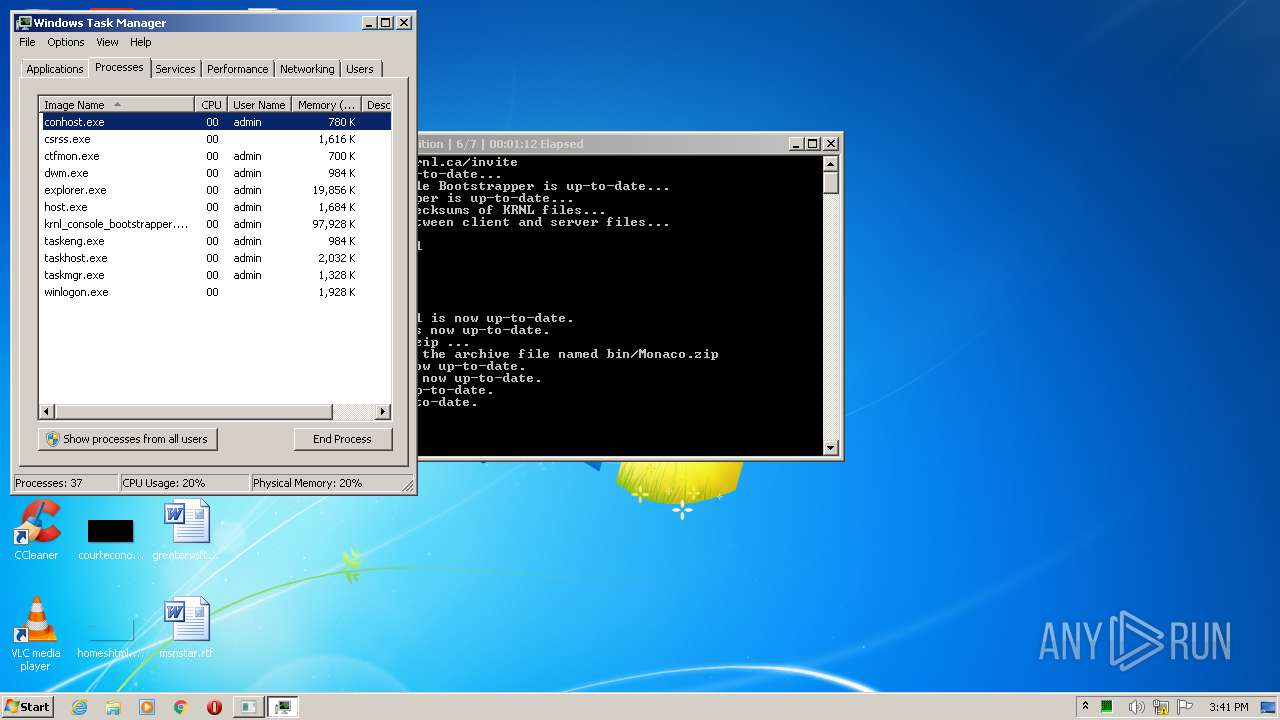Switch to the Users tab

pos(359,69)
